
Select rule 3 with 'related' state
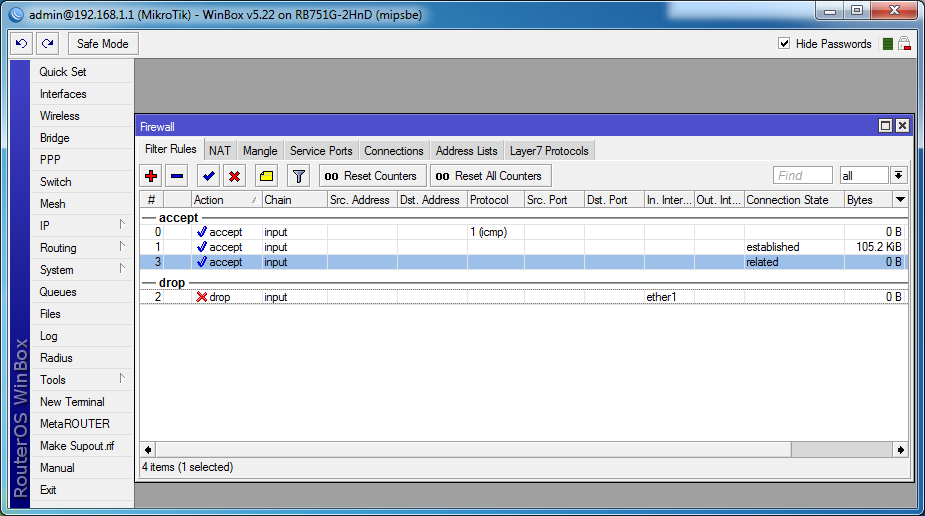(x=523, y=262)
